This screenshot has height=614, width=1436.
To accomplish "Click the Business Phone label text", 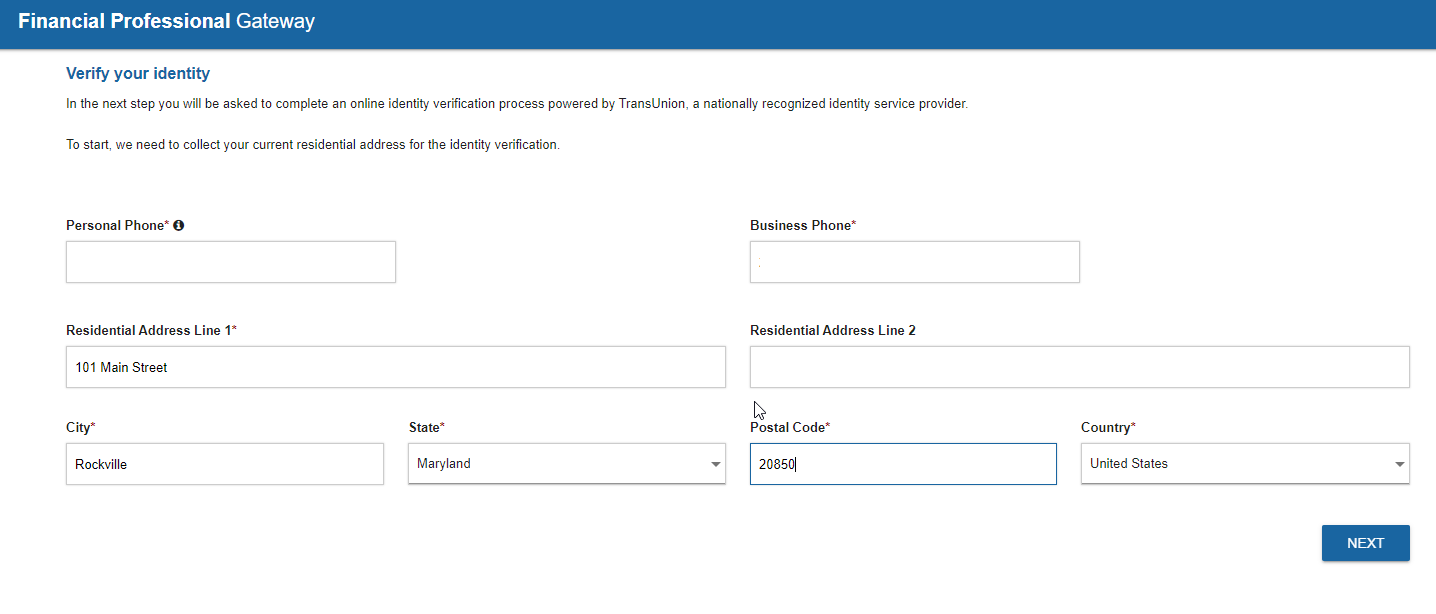I will coord(800,226).
